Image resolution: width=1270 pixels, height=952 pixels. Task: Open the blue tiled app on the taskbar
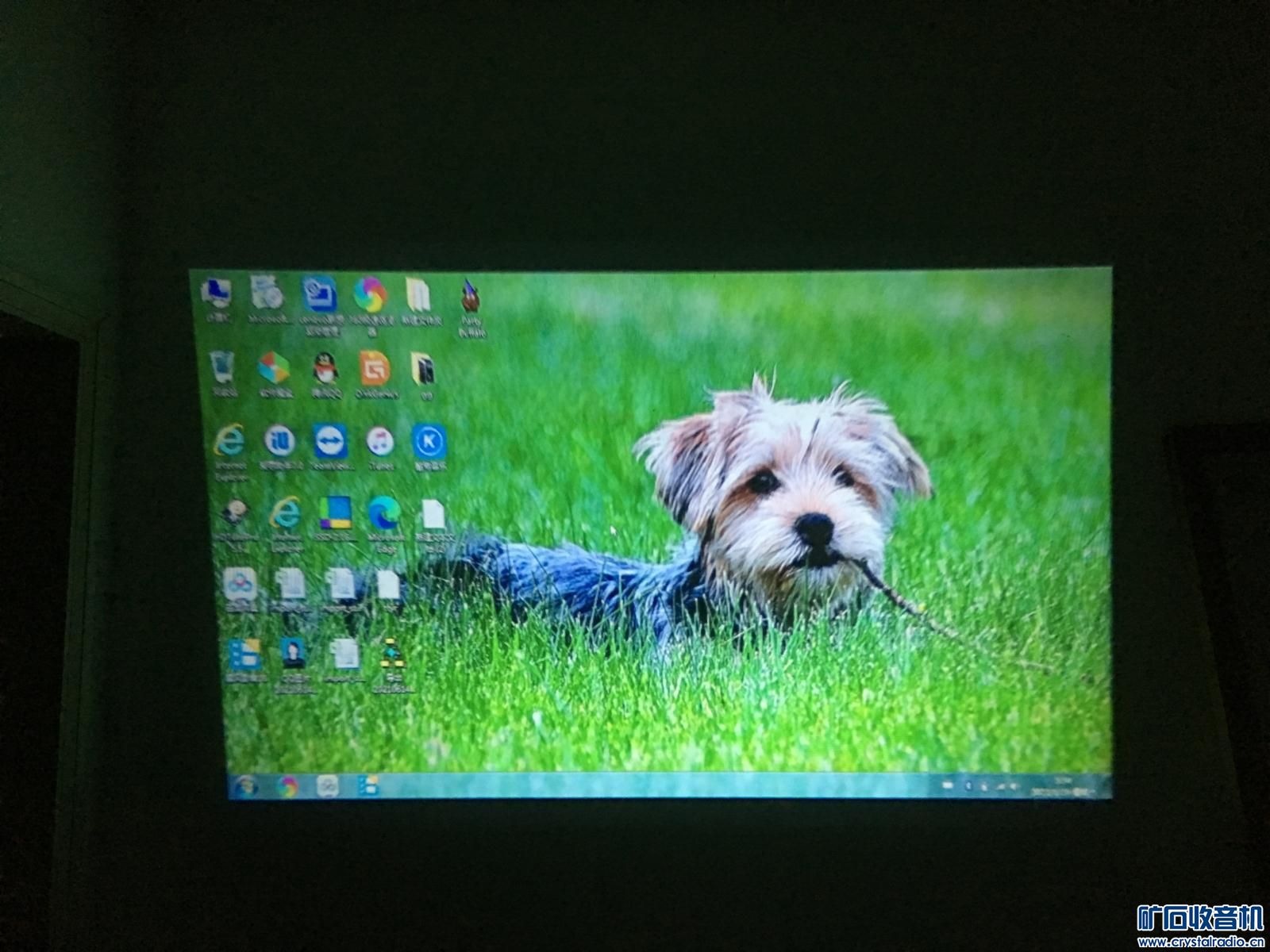[368, 785]
